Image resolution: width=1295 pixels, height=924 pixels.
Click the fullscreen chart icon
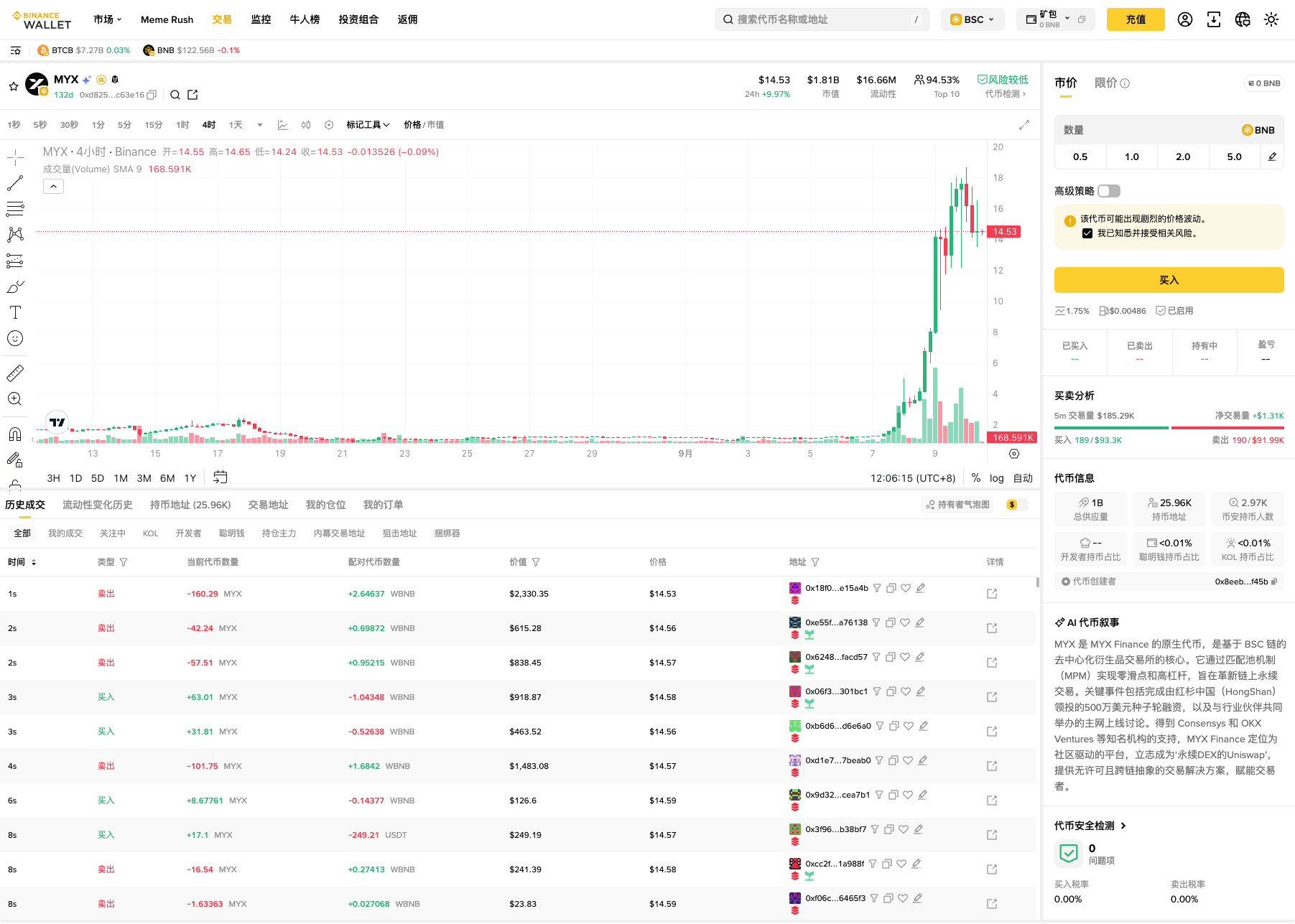pyautogui.click(x=1024, y=125)
